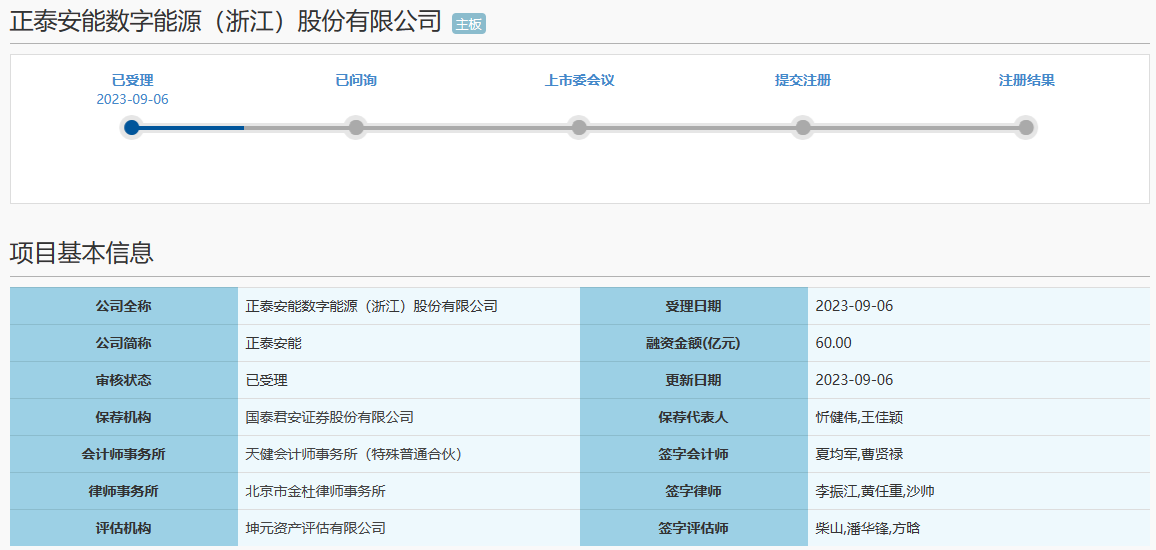Click the 公司全称 header cell
This screenshot has height=550, width=1156.
(x=124, y=306)
